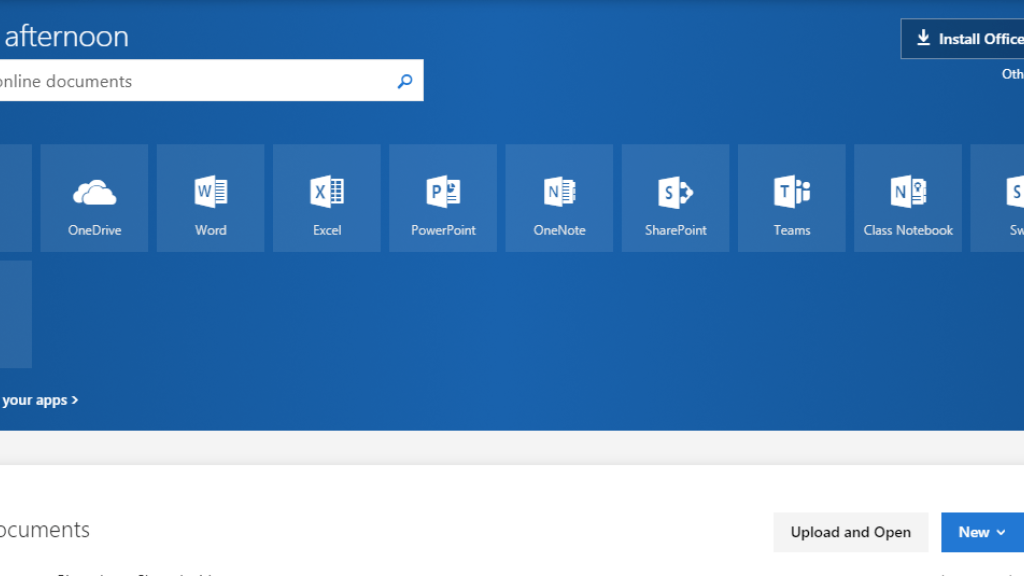Open the Excel app tile
1024x576 pixels.
click(327, 198)
